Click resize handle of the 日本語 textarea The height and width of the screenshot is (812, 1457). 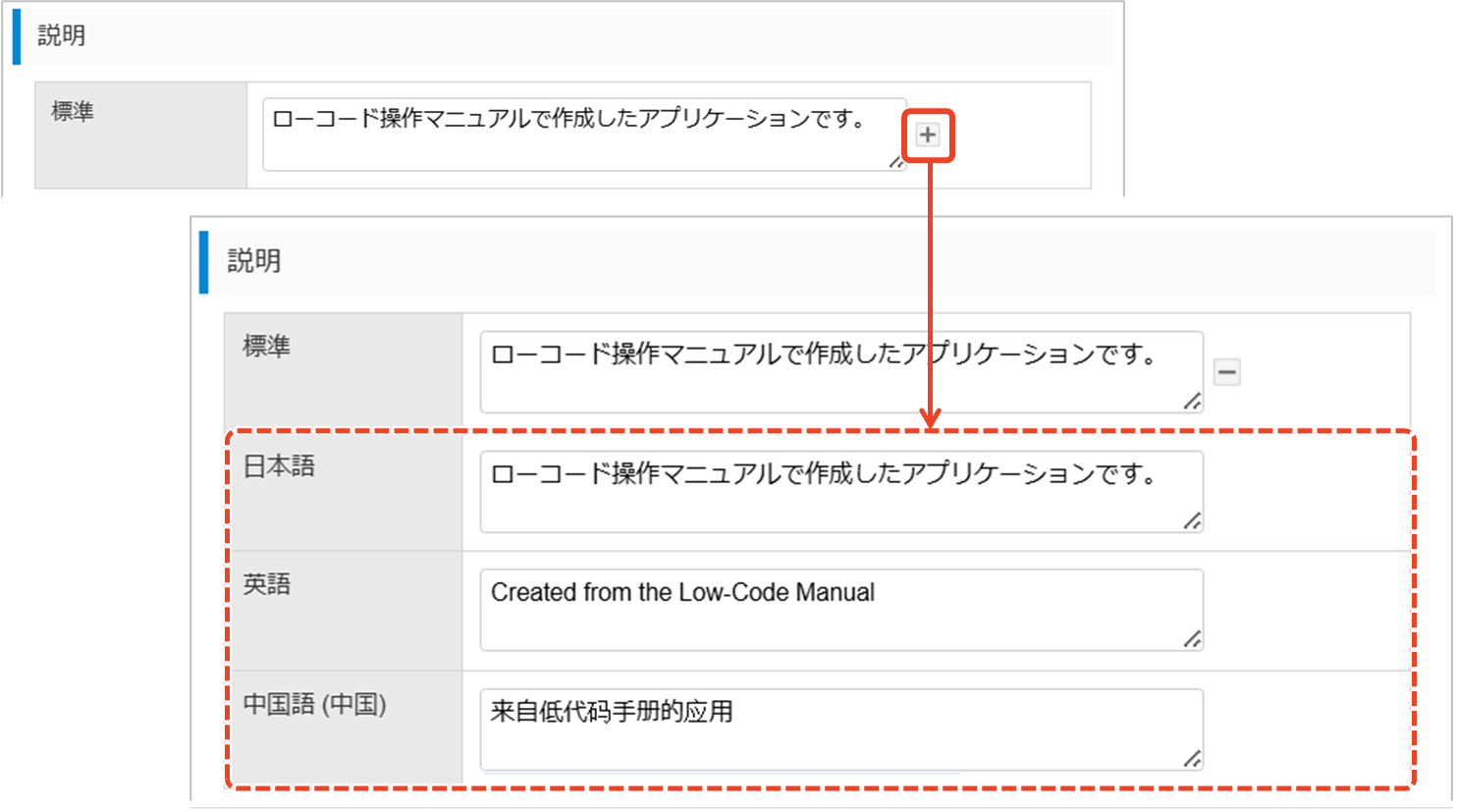tap(1192, 521)
